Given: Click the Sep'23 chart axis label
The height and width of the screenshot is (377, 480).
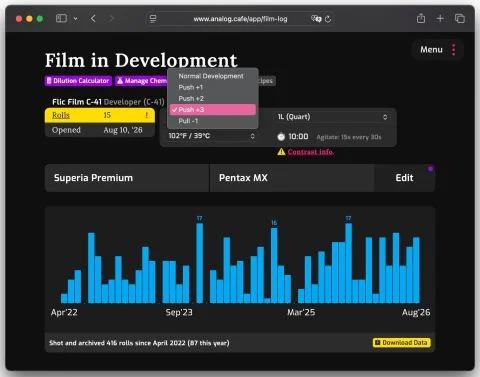Looking at the screenshot, I should point(179,312).
